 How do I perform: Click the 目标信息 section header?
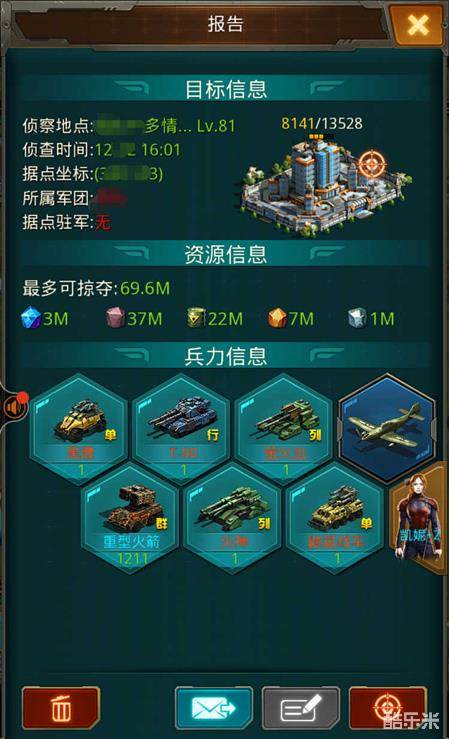click(225, 89)
